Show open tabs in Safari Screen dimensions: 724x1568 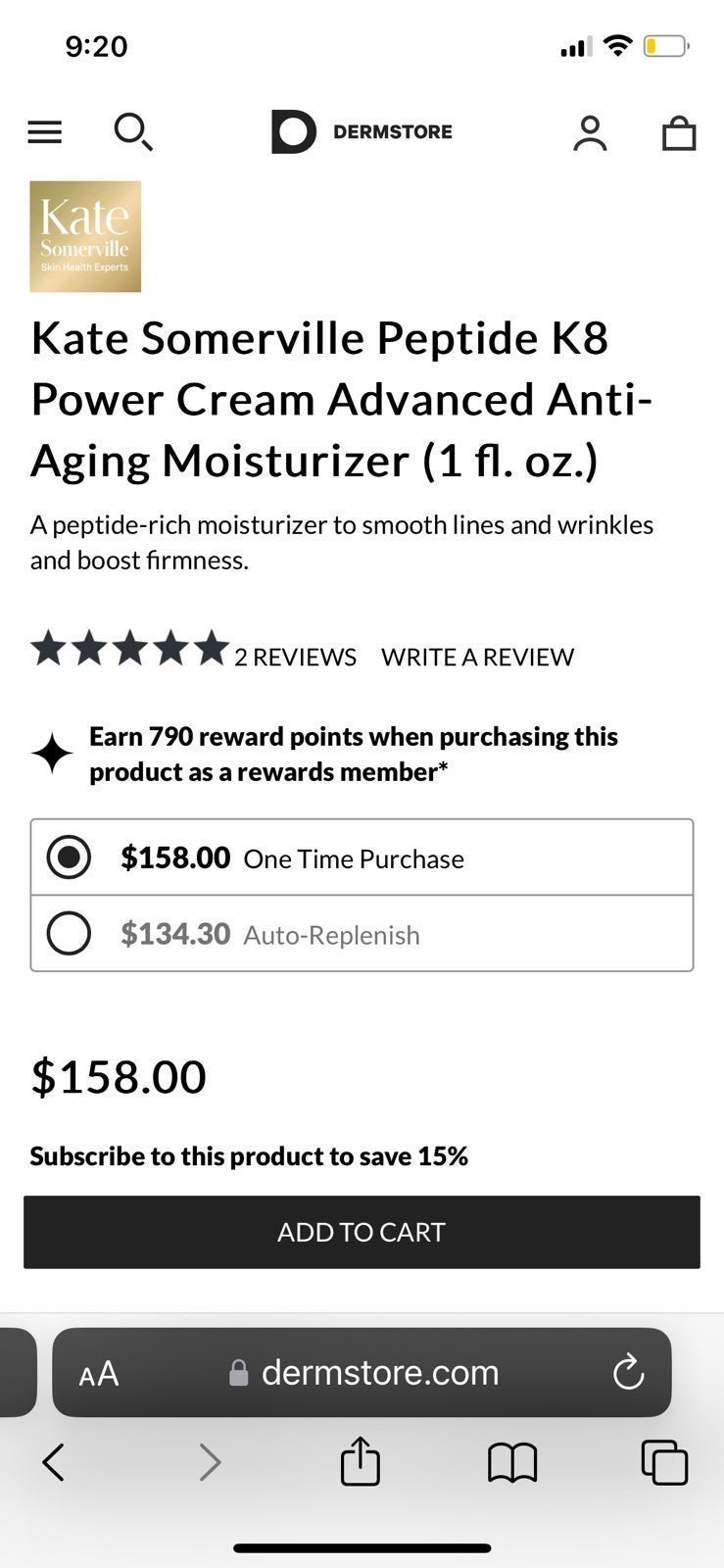(x=664, y=1462)
